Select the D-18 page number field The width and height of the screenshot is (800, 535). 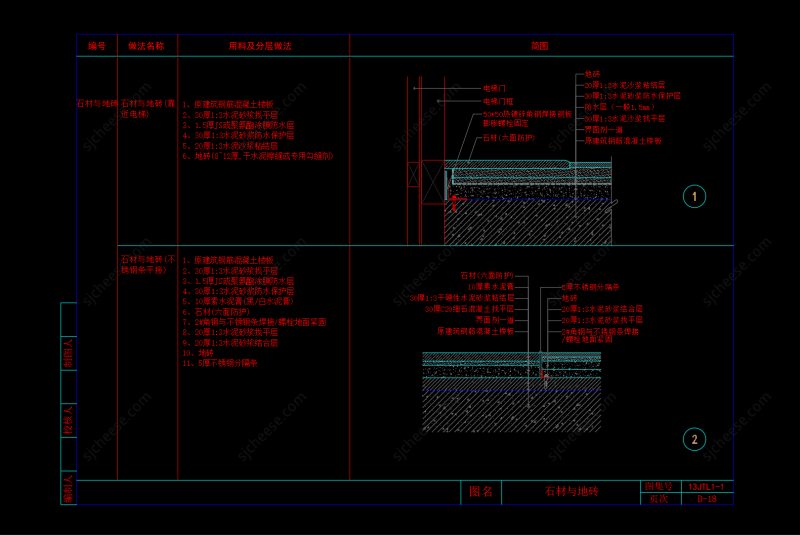(706, 498)
